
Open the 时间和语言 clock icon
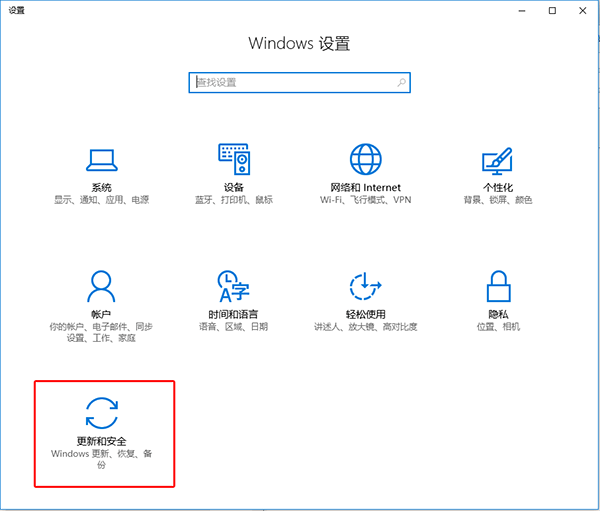point(233,286)
